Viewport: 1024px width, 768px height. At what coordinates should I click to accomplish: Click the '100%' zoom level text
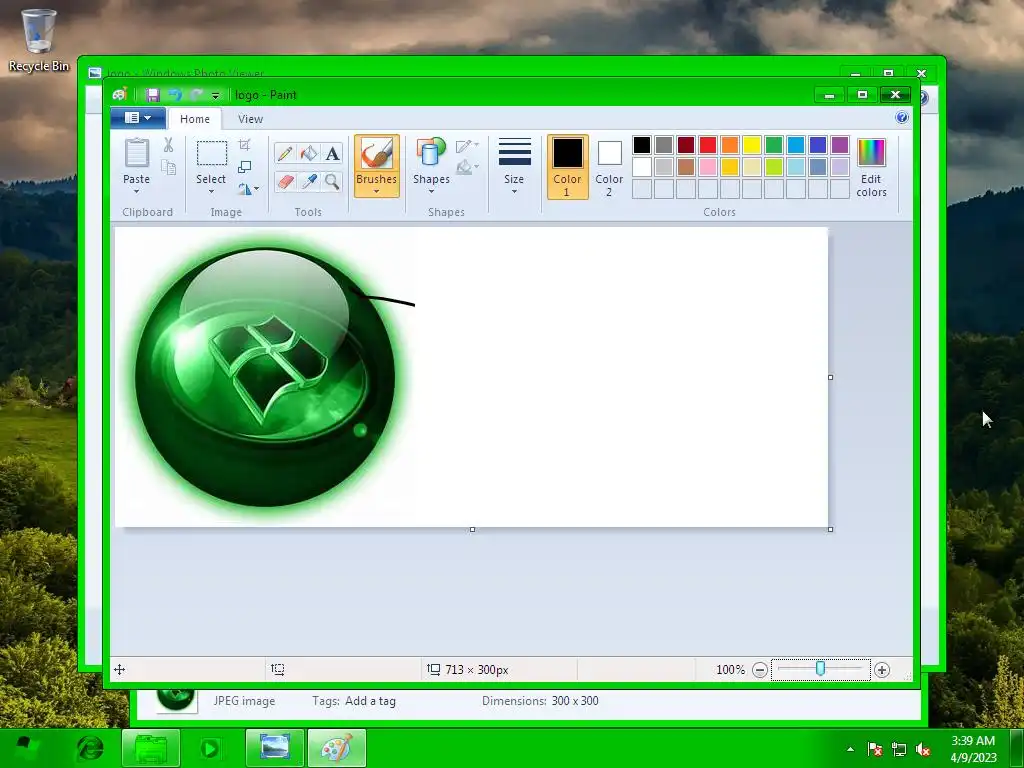point(730,669)
